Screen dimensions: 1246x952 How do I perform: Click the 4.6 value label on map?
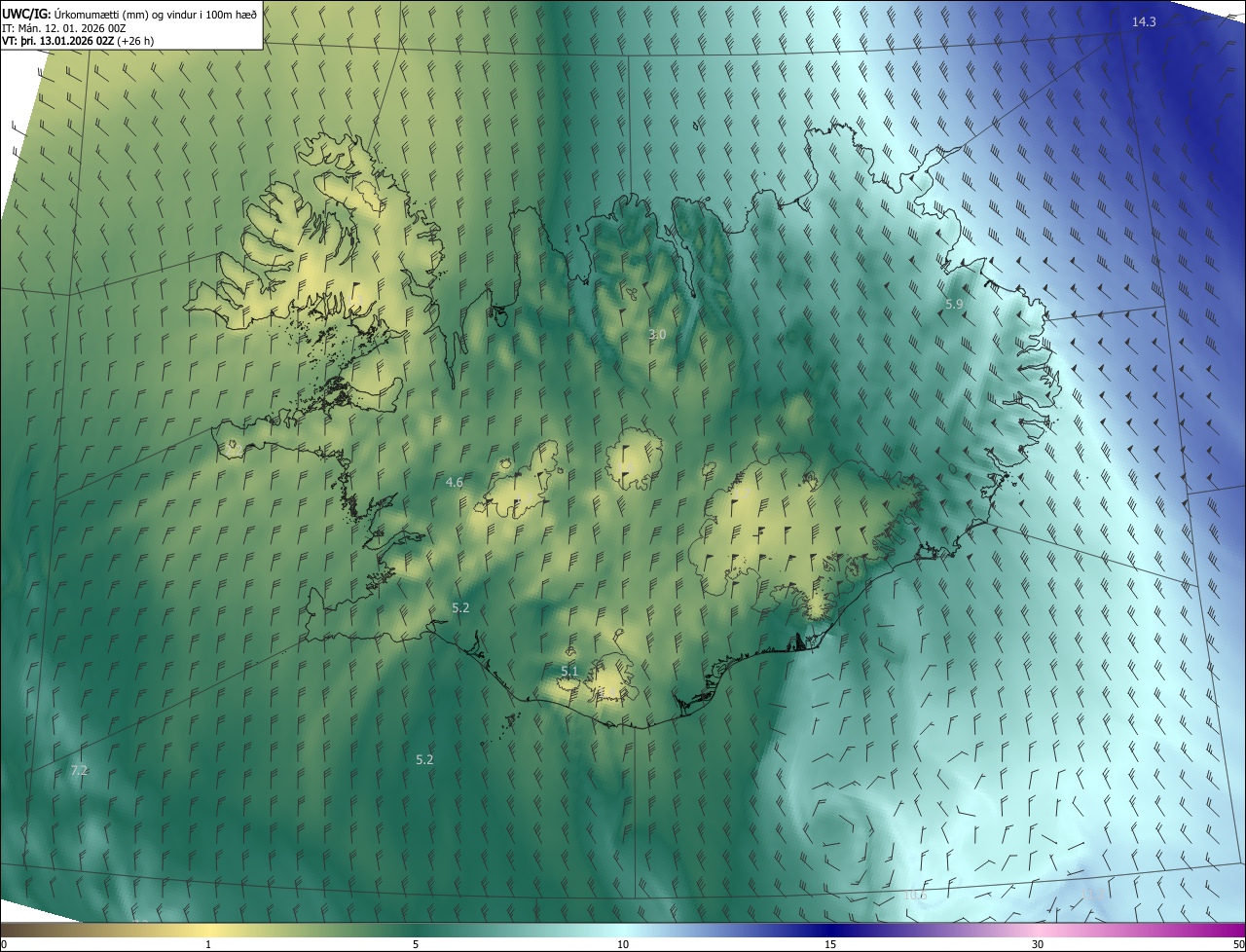(454, 482)
